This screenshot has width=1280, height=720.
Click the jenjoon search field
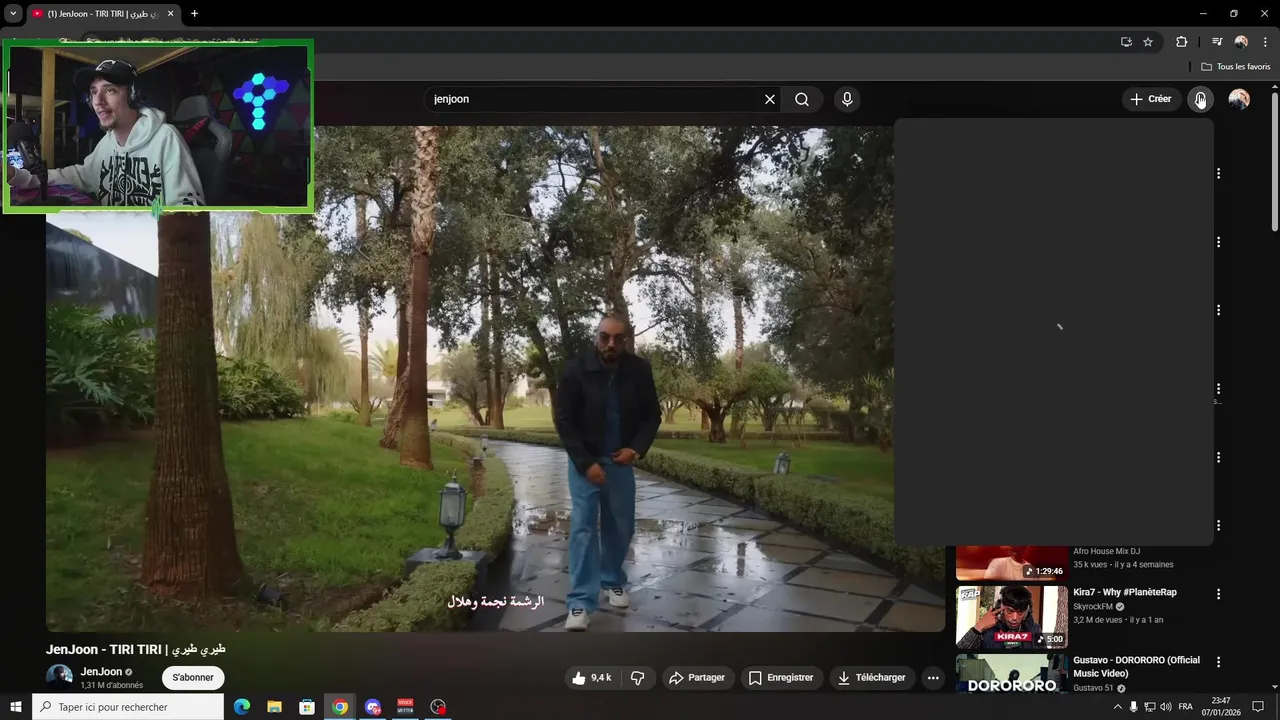click(x=594, y=99)
